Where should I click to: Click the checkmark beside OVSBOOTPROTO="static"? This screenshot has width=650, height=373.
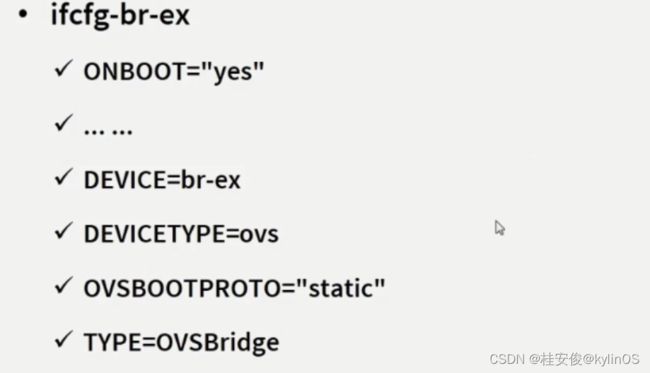64,286
